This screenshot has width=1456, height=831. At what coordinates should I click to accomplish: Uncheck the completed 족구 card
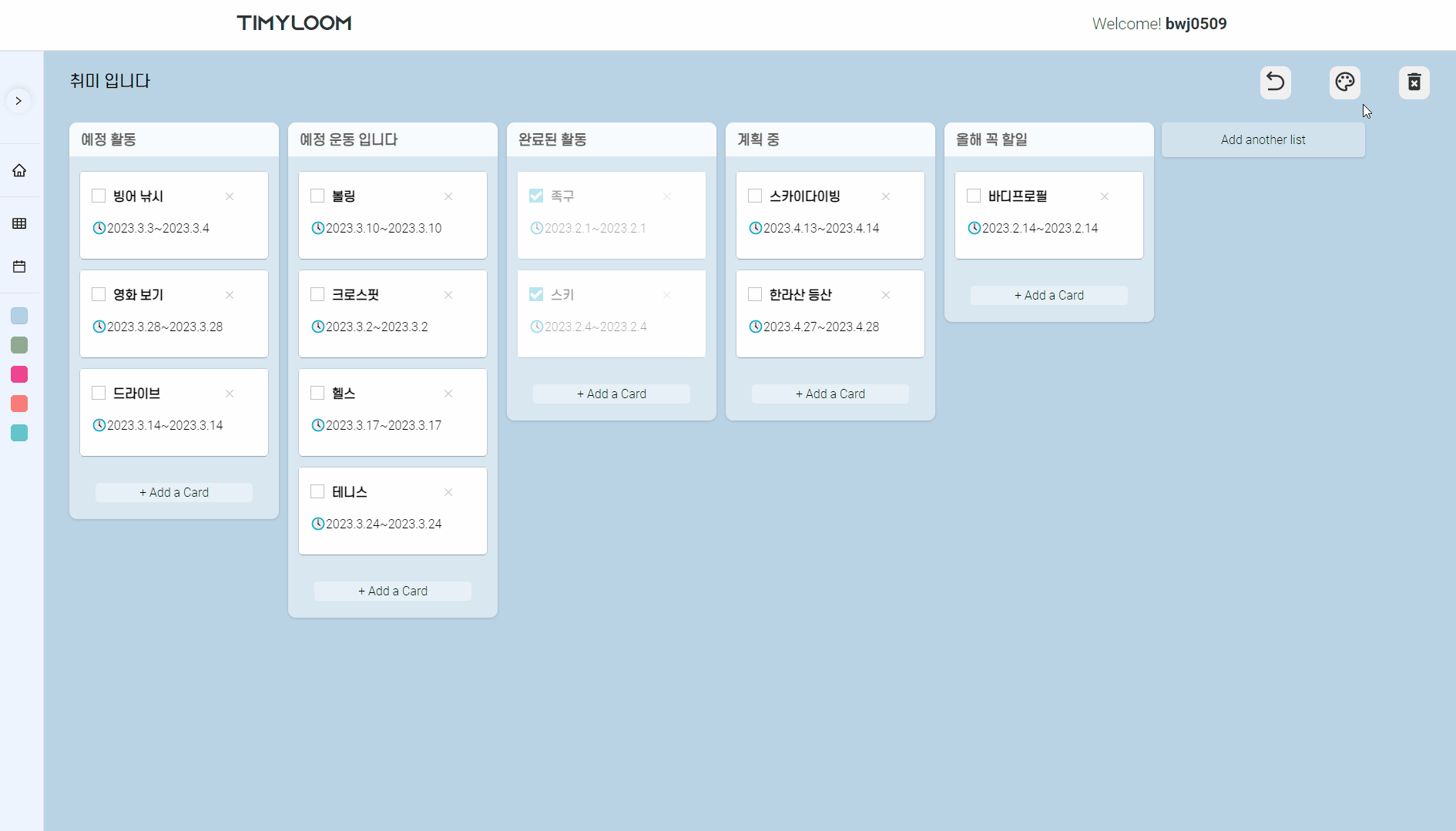coord(535,196)
